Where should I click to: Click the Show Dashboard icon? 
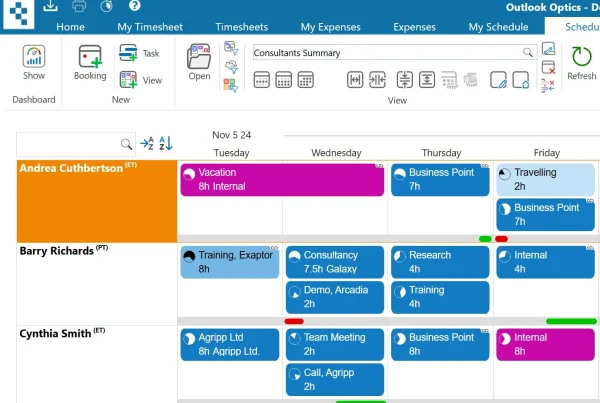34,57
